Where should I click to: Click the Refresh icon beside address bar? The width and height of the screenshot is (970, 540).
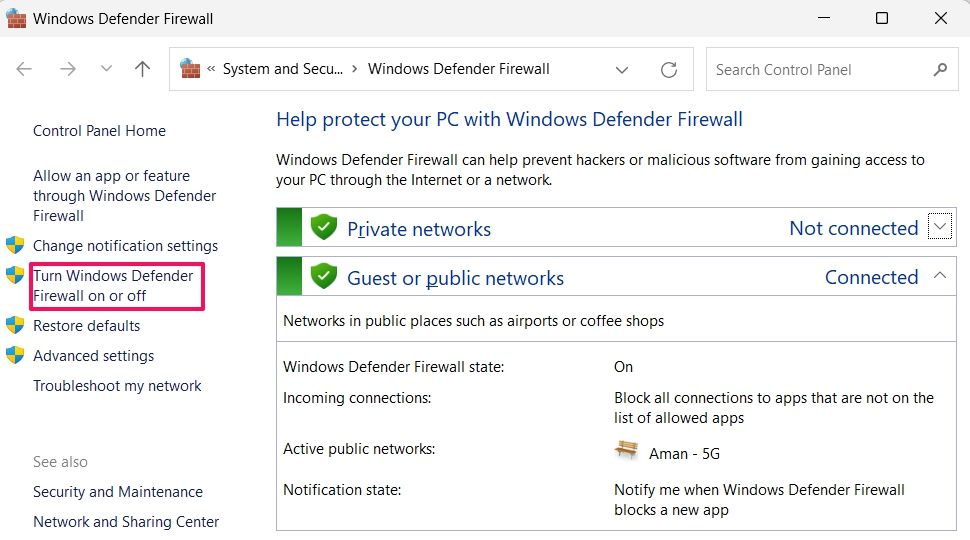point(669,70)
